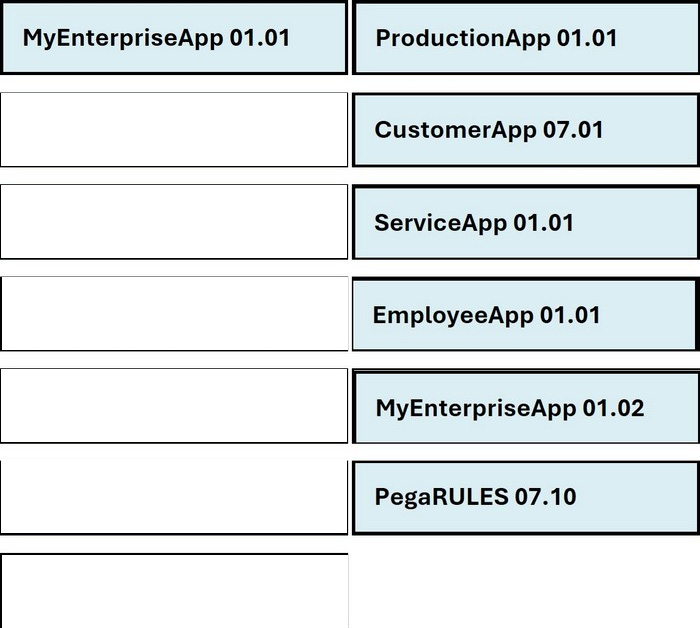Click the 07.10 version text in PegaRULES
700x628 pixels.
pos(545,497)
